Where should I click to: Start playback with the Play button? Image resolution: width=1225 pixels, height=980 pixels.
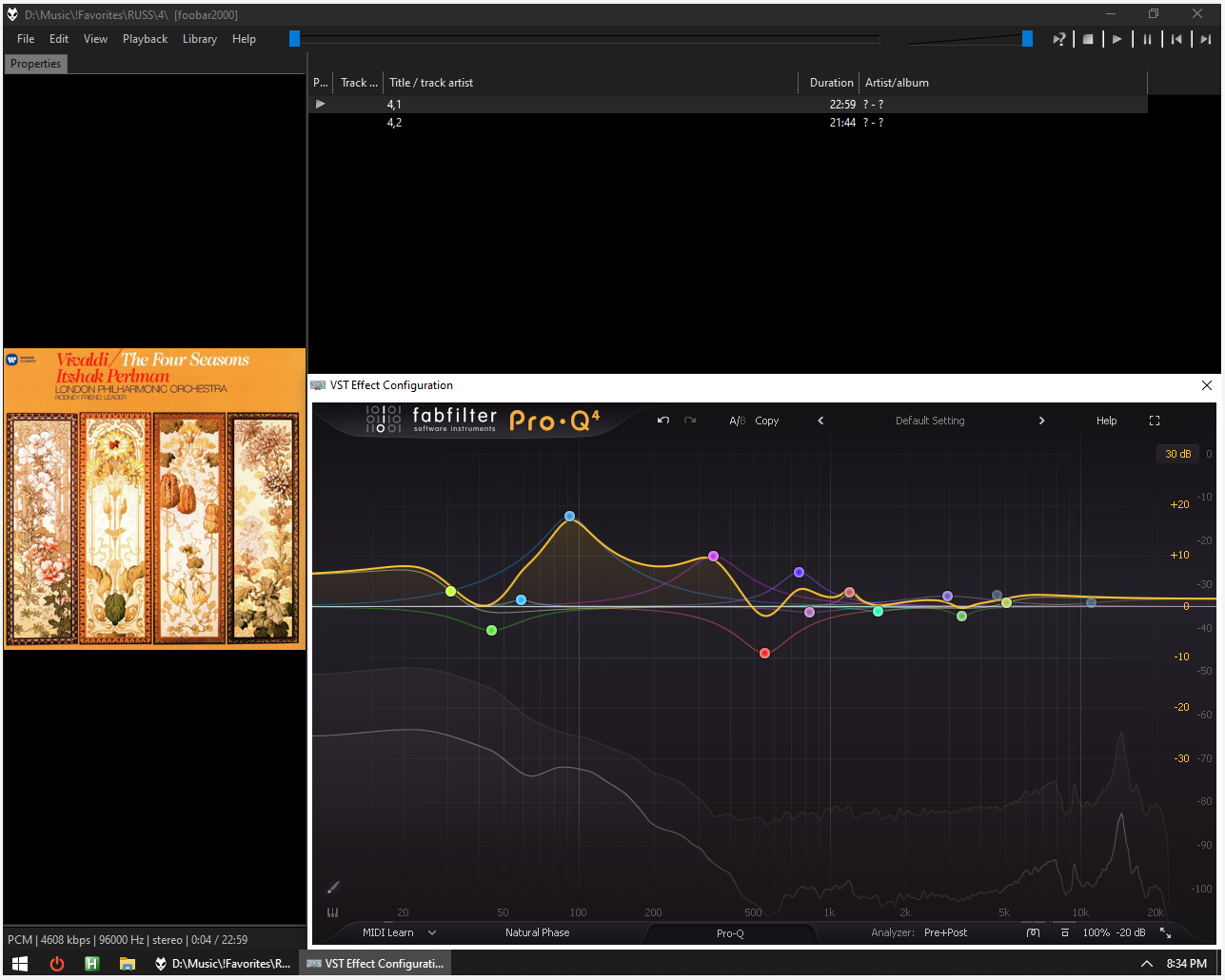[x=1117, y=39]
